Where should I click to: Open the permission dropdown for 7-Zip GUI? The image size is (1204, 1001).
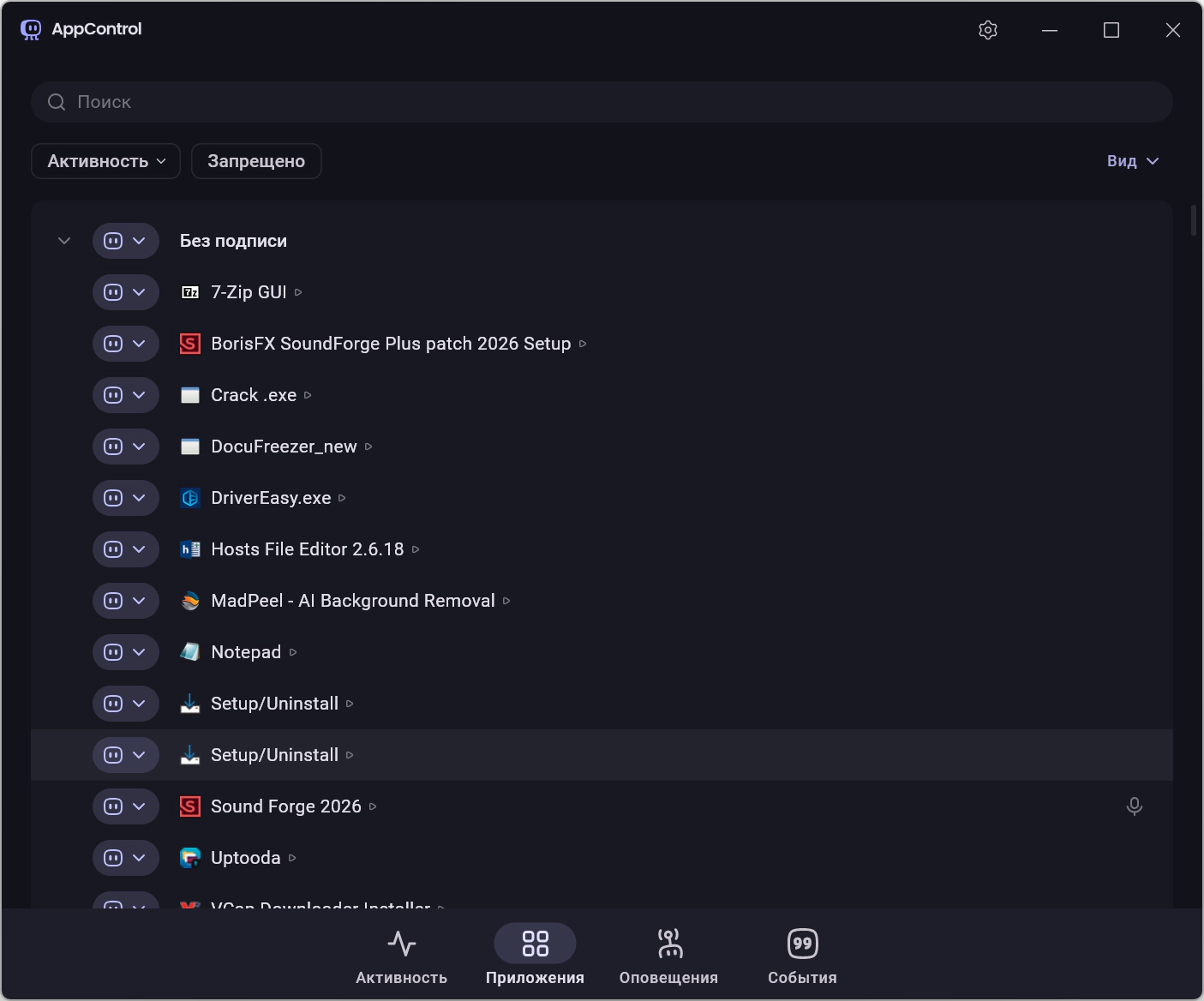click(x=126, y=292)
